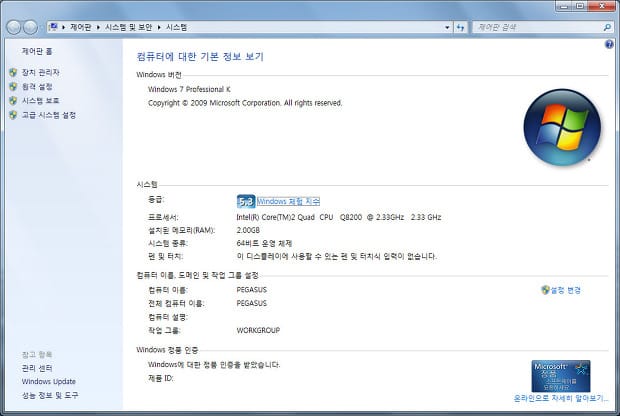Click the shield icon next to 원격 설정
Image resolution: width=620 pixels, height=416 pixels.
13,87
